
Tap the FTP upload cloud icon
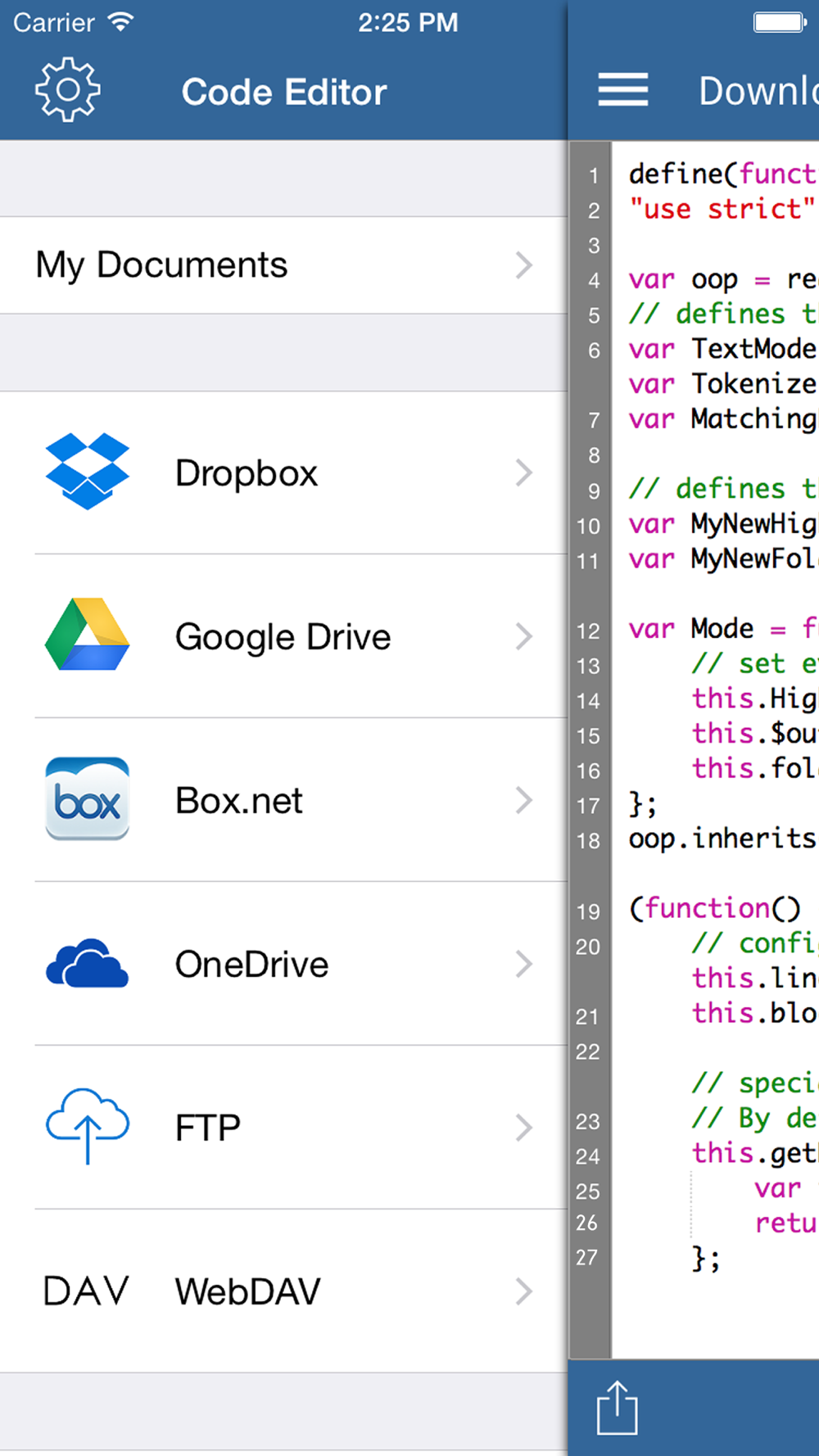88,1126
